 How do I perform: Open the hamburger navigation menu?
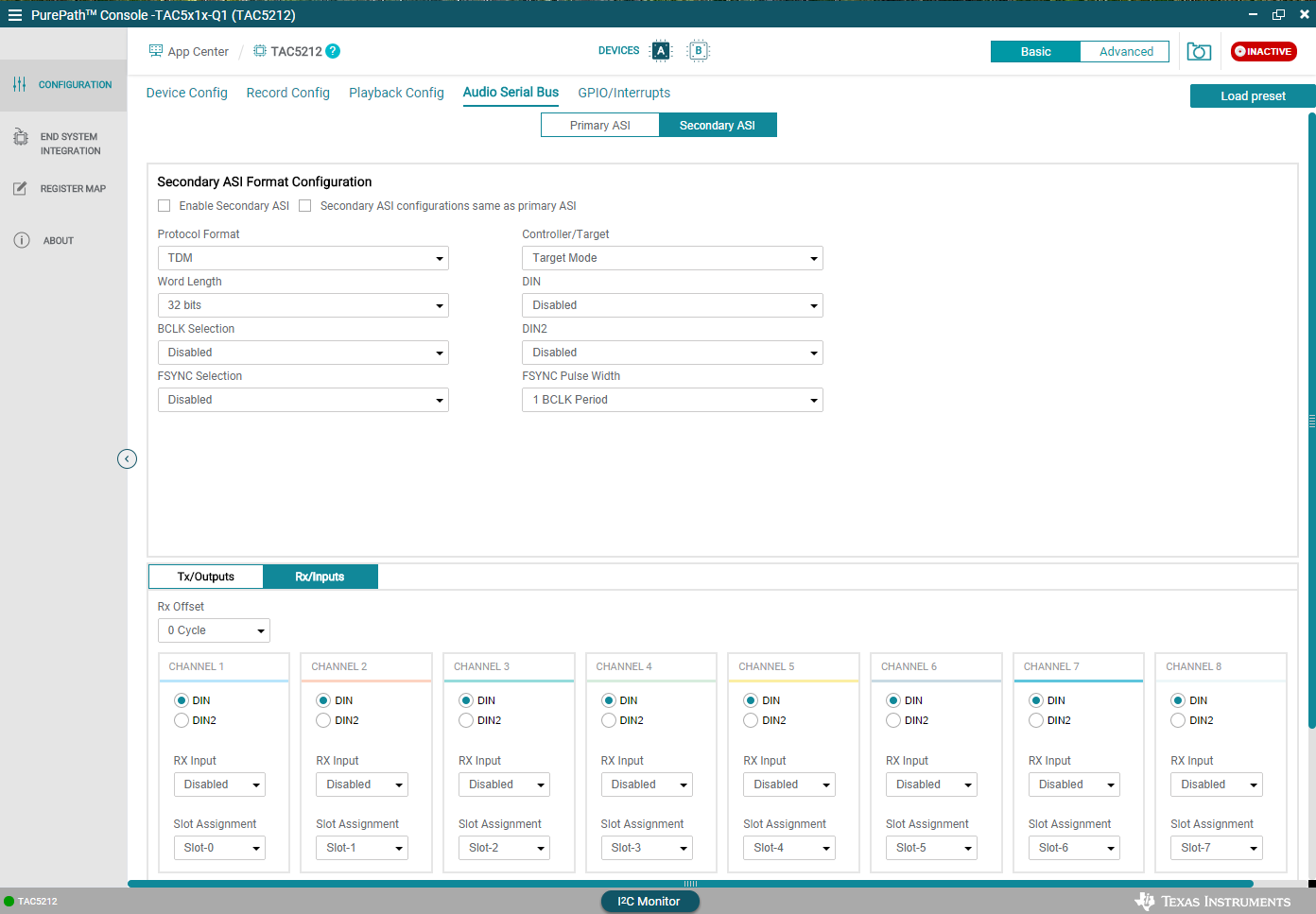(15, 14)
